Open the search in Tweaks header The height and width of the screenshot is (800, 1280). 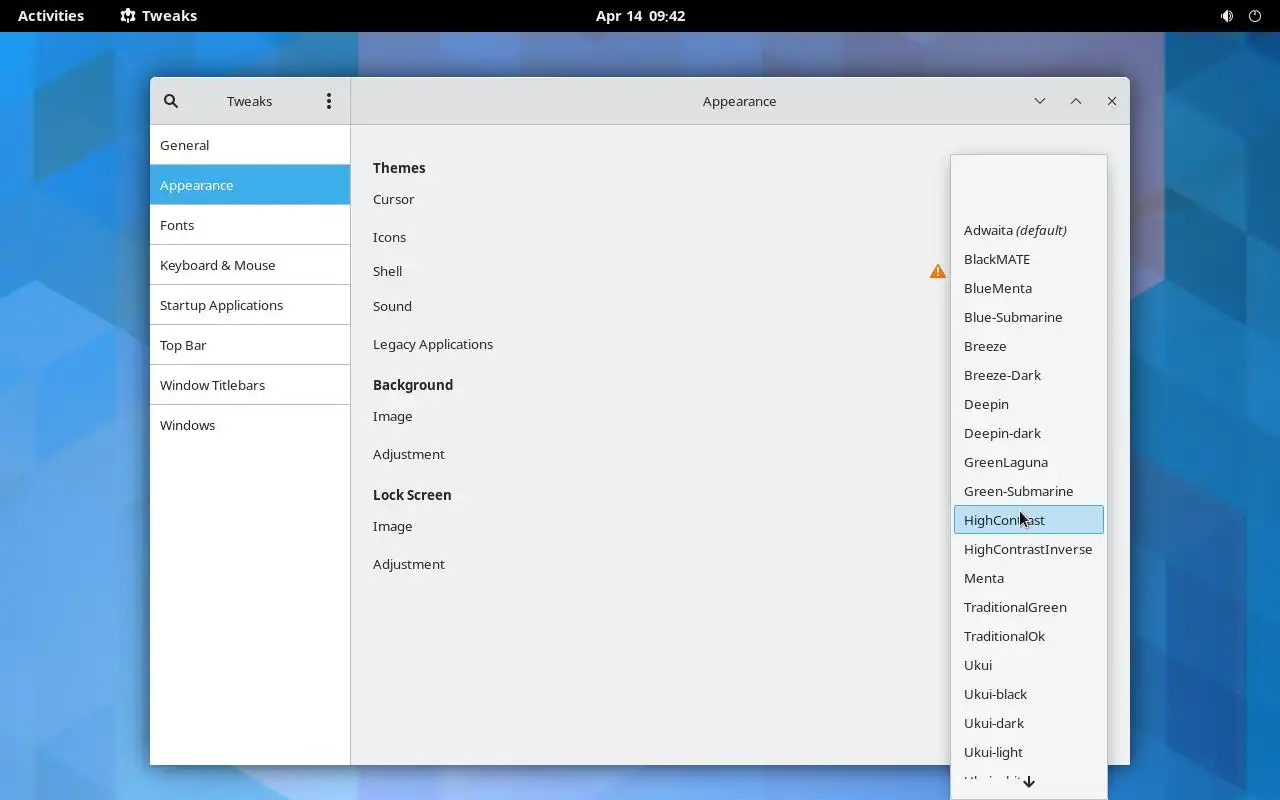point(171,101)
